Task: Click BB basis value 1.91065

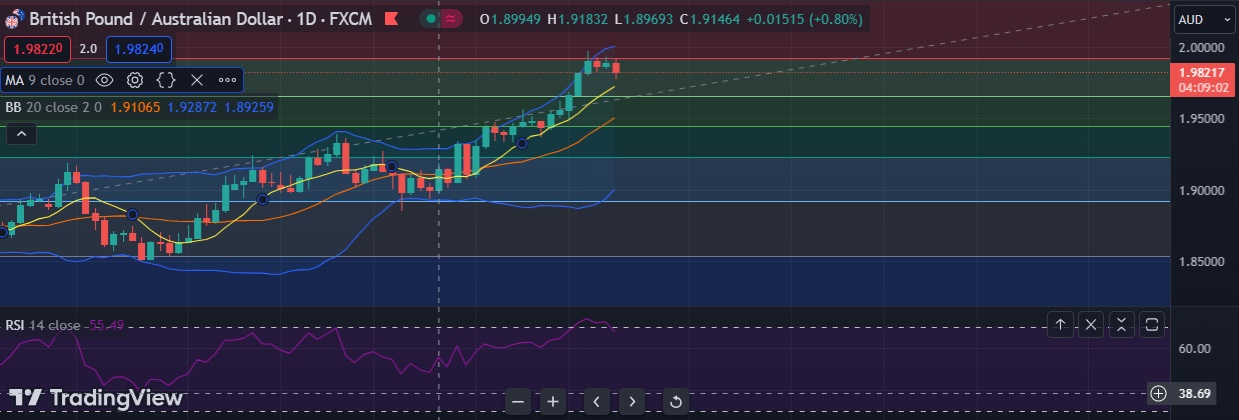Action: tap(134, 107)
